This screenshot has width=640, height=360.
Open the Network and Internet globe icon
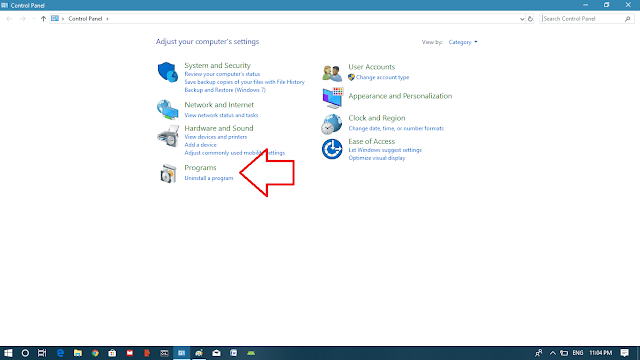167,109
